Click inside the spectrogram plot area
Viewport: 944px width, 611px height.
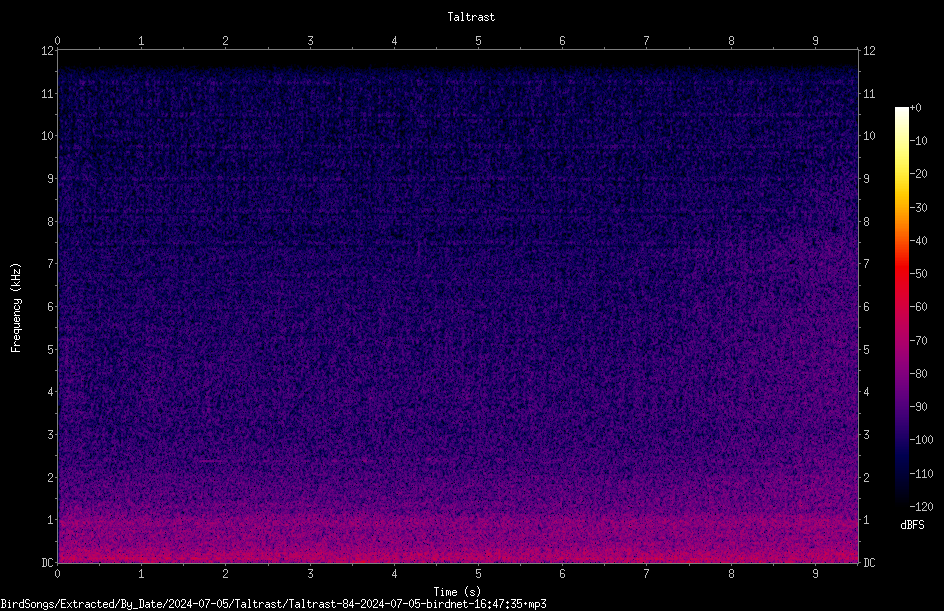coord(458,306)
